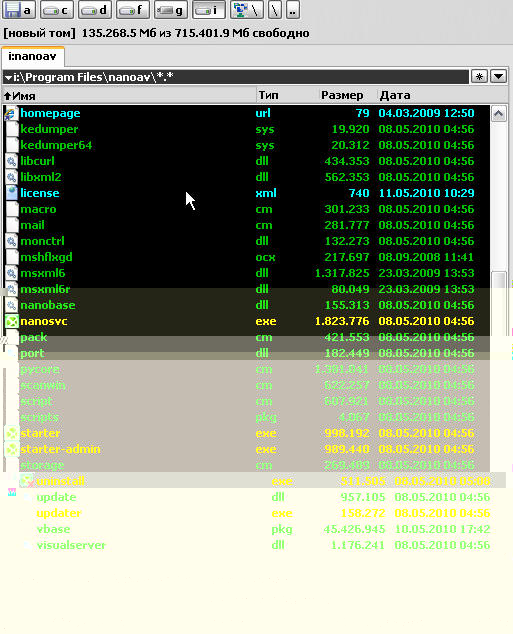Go to parent directory two-dots button
The width and height of the screenshot is (513, 634).
tap(293, 10)
